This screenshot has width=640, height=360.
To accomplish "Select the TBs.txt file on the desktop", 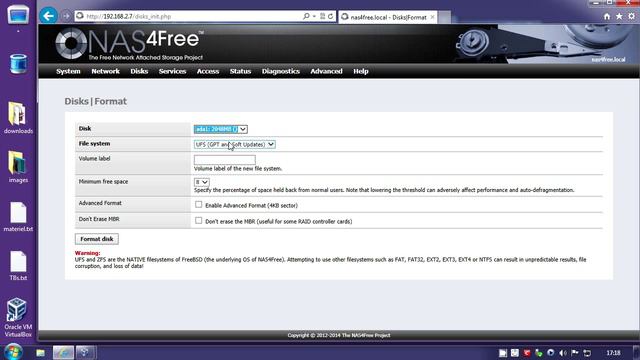I will point(18,265).
